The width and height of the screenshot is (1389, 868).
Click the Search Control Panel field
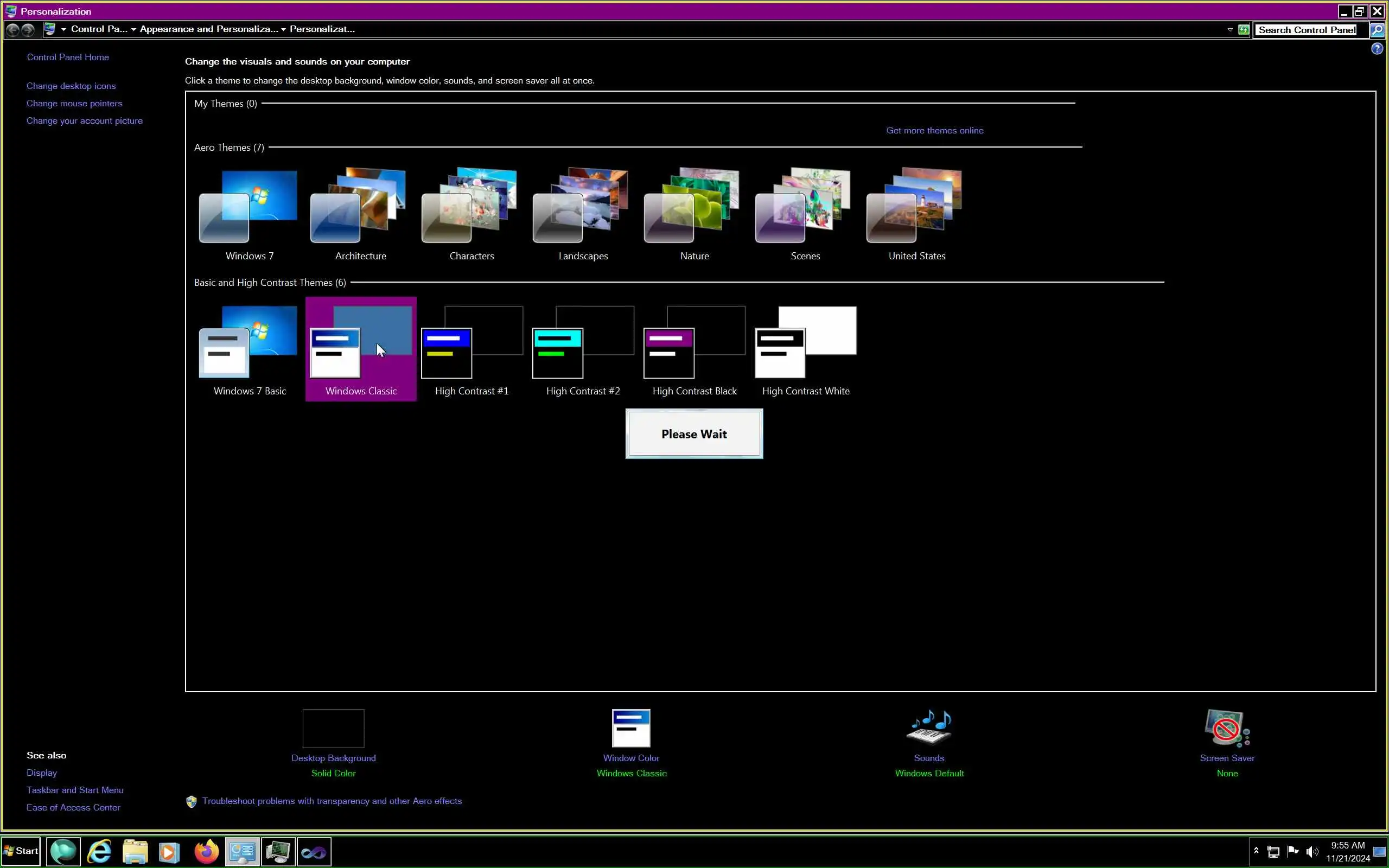1307,30
